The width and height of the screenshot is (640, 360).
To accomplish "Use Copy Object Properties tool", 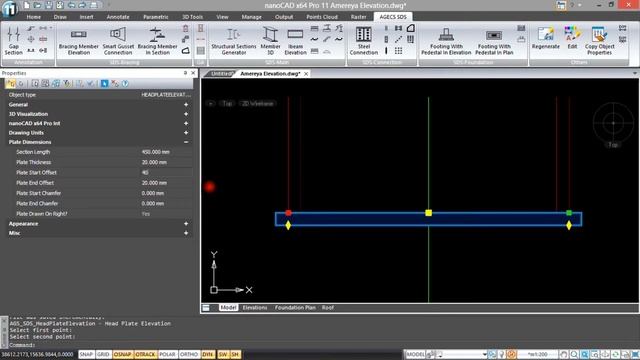I will [x=599, y=41].
